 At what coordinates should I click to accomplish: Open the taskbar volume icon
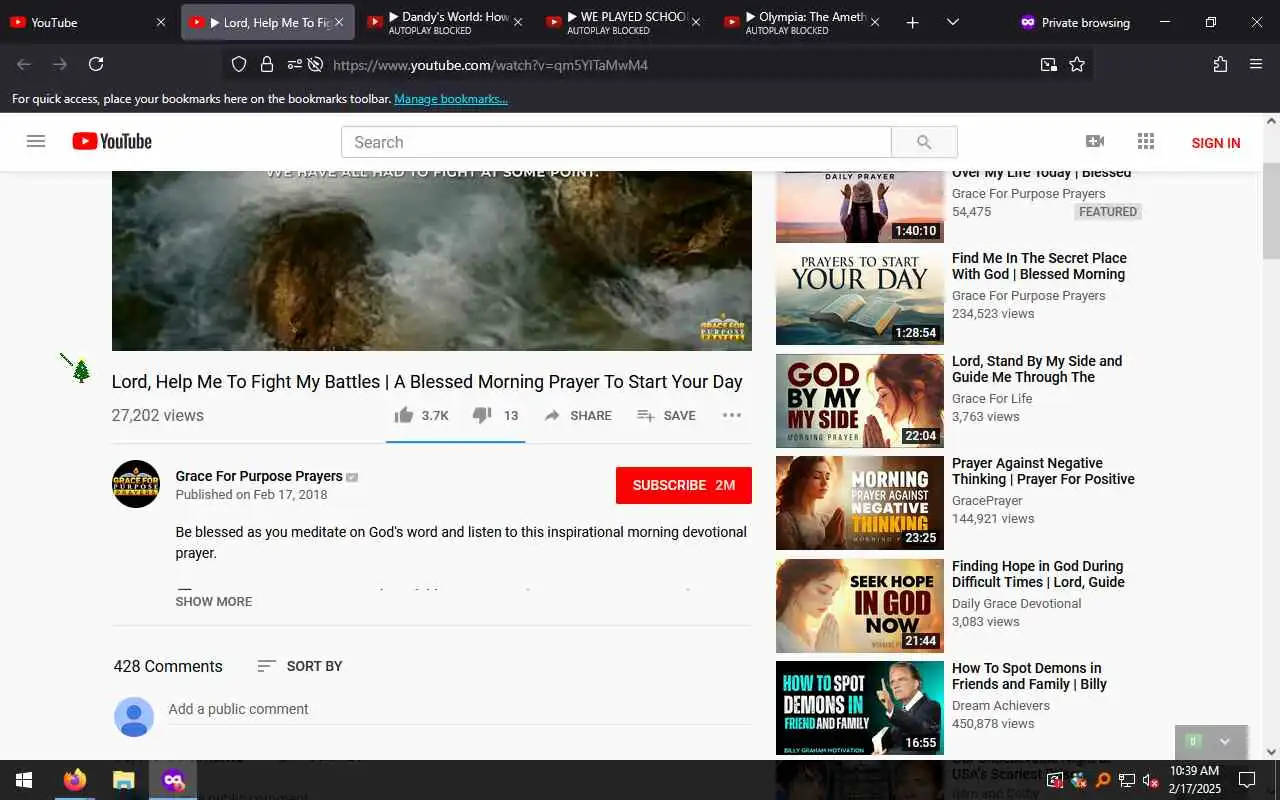(1150, 780)
